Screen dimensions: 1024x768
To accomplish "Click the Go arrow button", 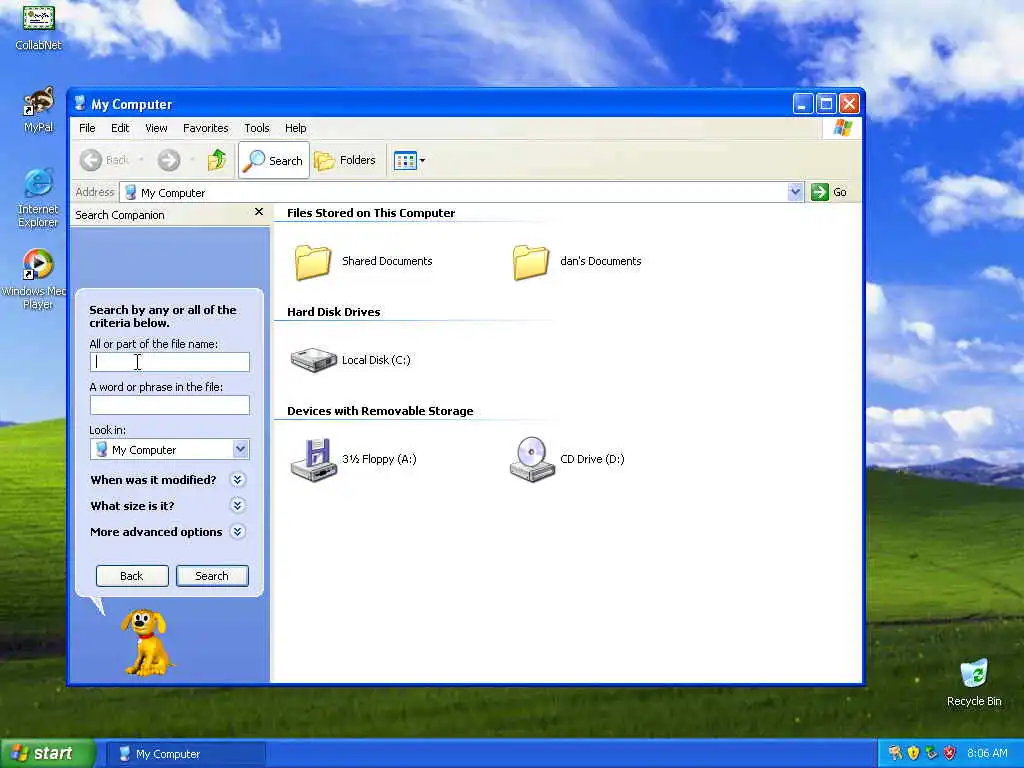I will 829,192.
